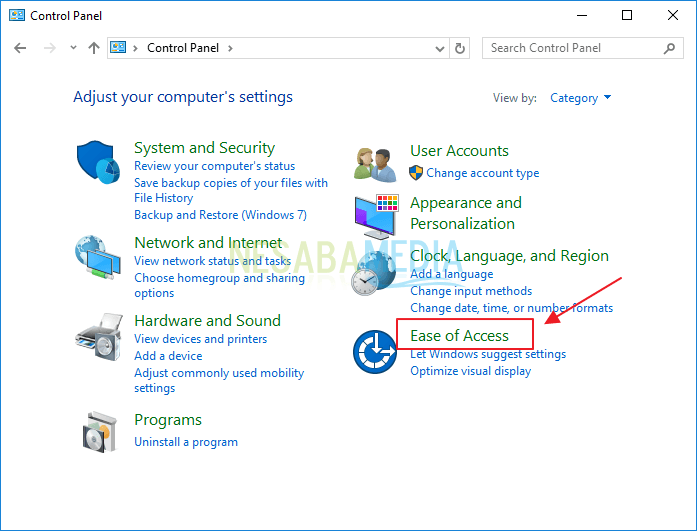Click the Network and Internet globe icon
697x531 pixels.
point(98,257)
